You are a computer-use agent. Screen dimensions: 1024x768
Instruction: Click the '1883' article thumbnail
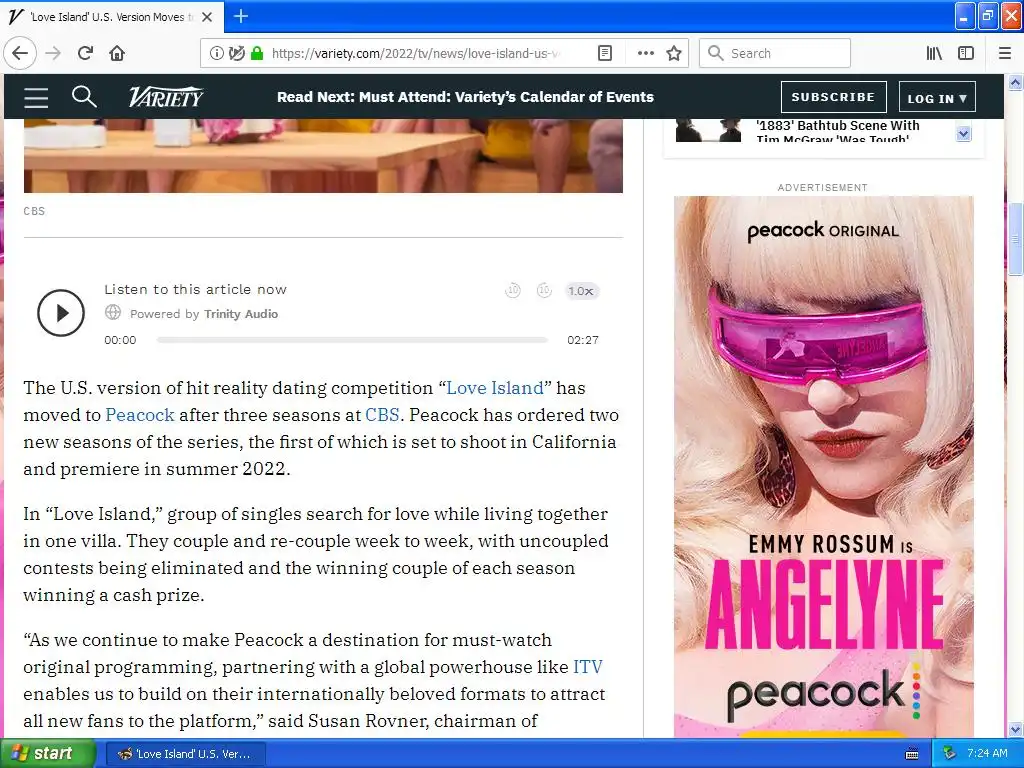click(x=708, y=130)
